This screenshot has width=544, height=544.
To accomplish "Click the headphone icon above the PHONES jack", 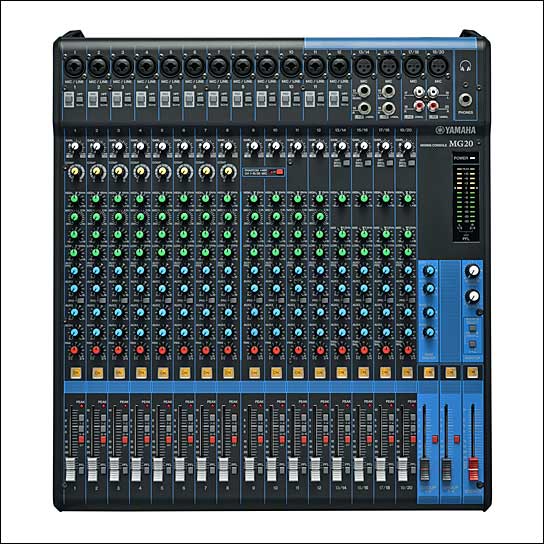I will click(x=465, y=66).
